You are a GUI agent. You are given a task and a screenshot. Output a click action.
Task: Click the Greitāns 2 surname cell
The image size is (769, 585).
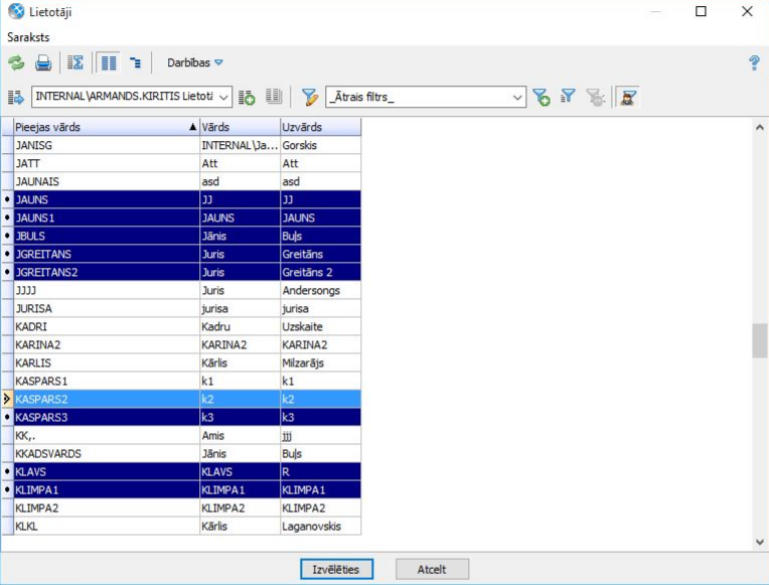click(321, 272)
